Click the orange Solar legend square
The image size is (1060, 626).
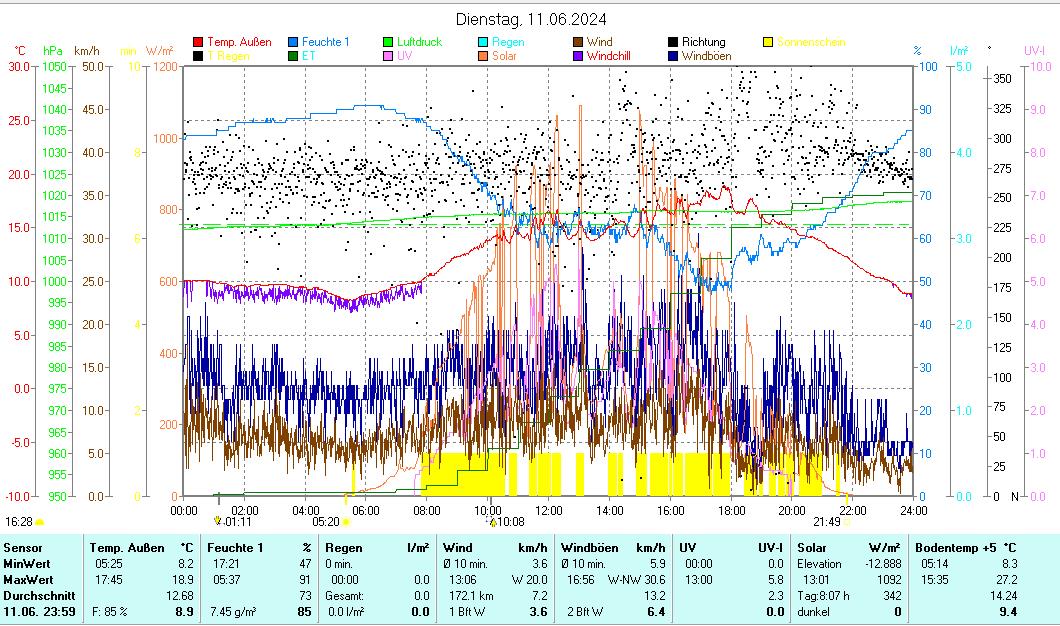484,57
